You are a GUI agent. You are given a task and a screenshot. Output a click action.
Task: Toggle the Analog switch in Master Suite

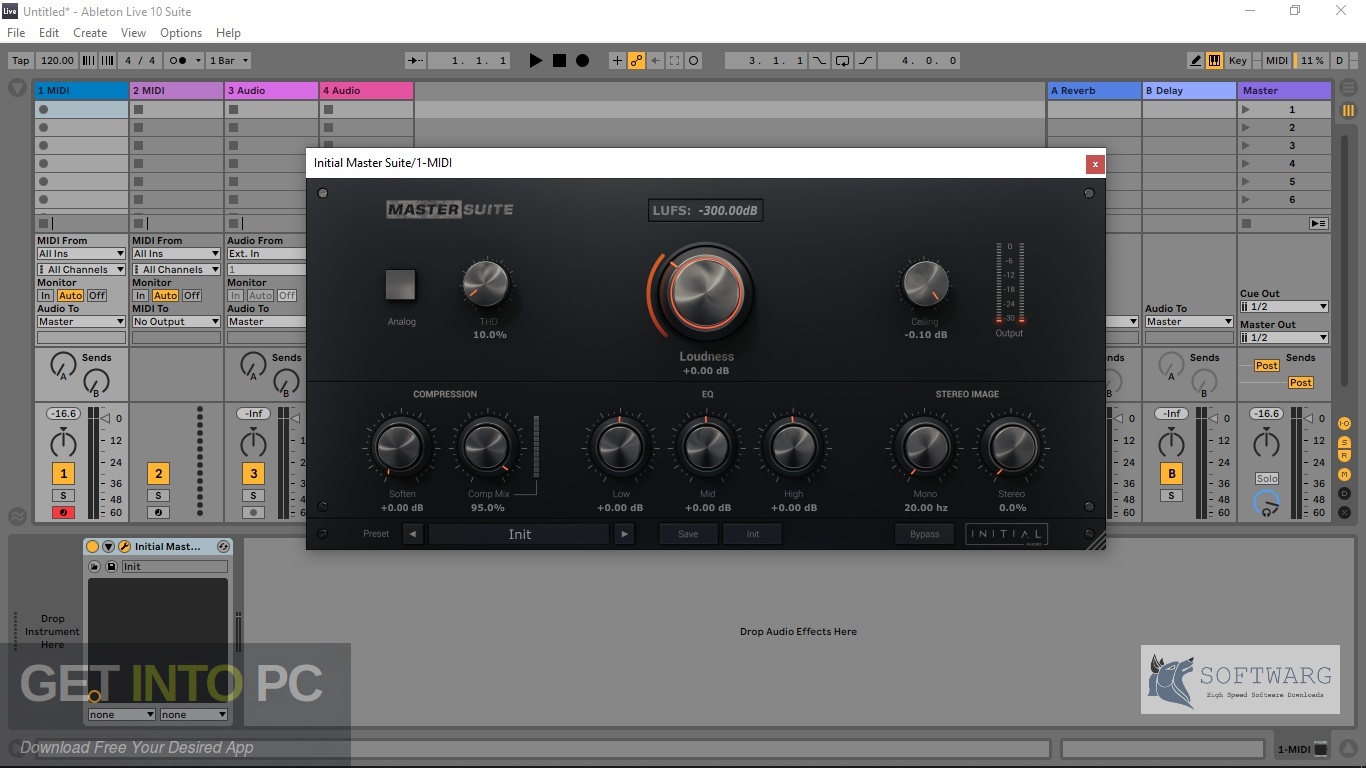pyautogui.click(x=400, y=285)
